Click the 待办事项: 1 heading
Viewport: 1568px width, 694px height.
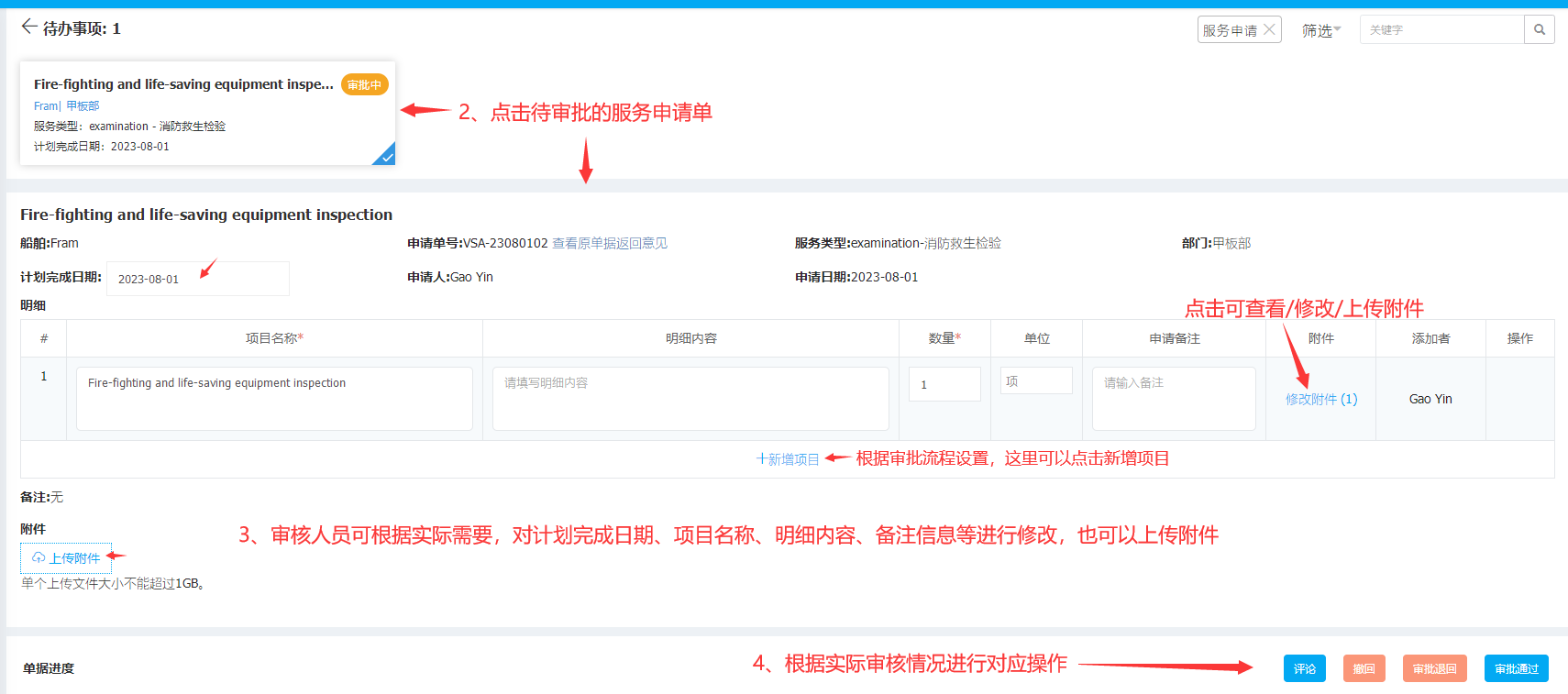(82, 28)
